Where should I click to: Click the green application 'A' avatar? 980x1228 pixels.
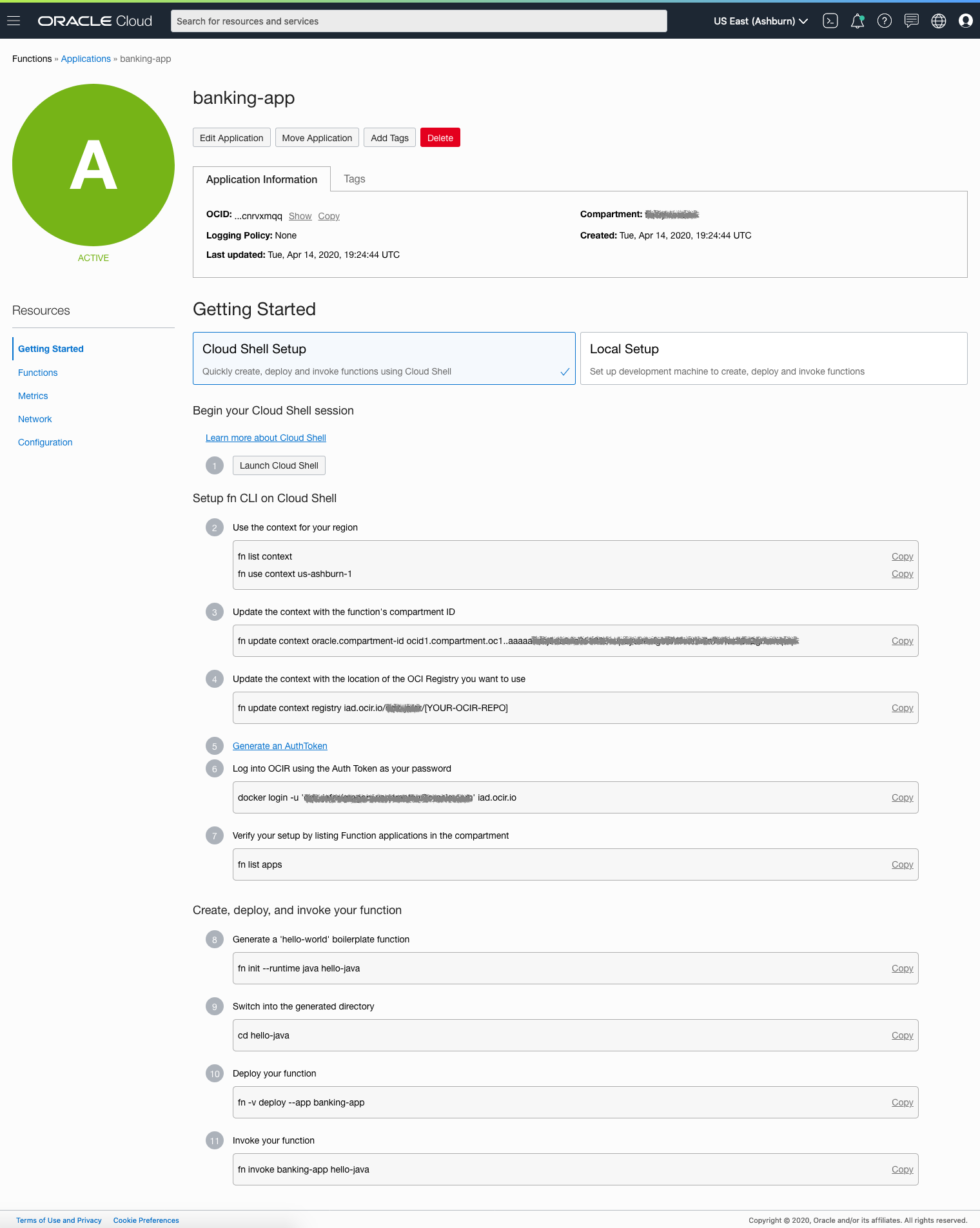[93, 165]
